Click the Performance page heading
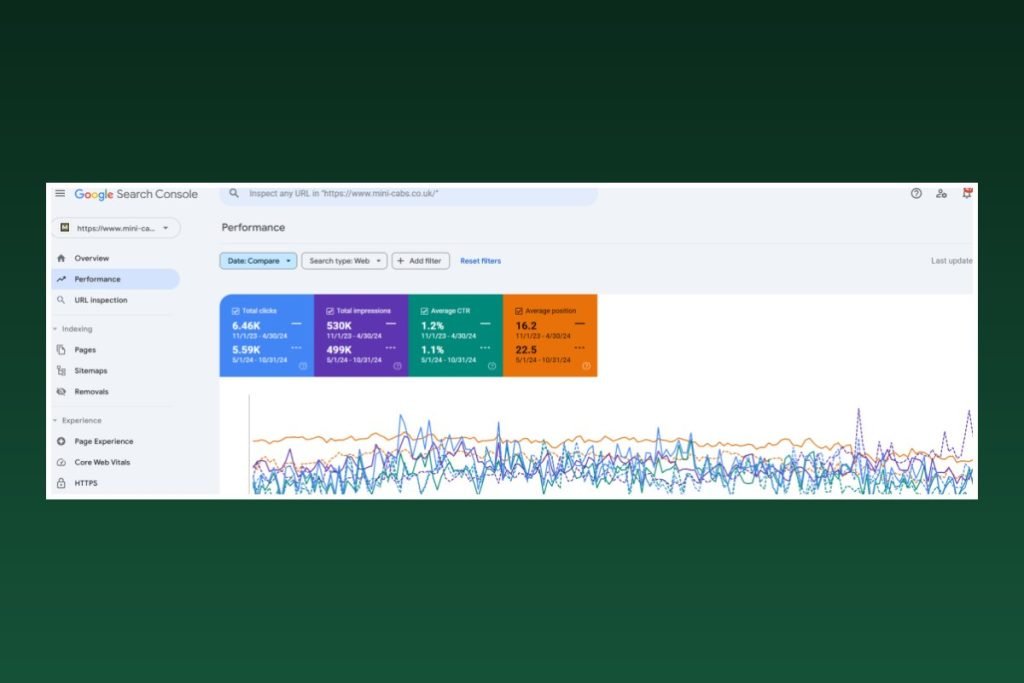The width and height of the screenshot is (1024, 683). (x=253, y=227)
